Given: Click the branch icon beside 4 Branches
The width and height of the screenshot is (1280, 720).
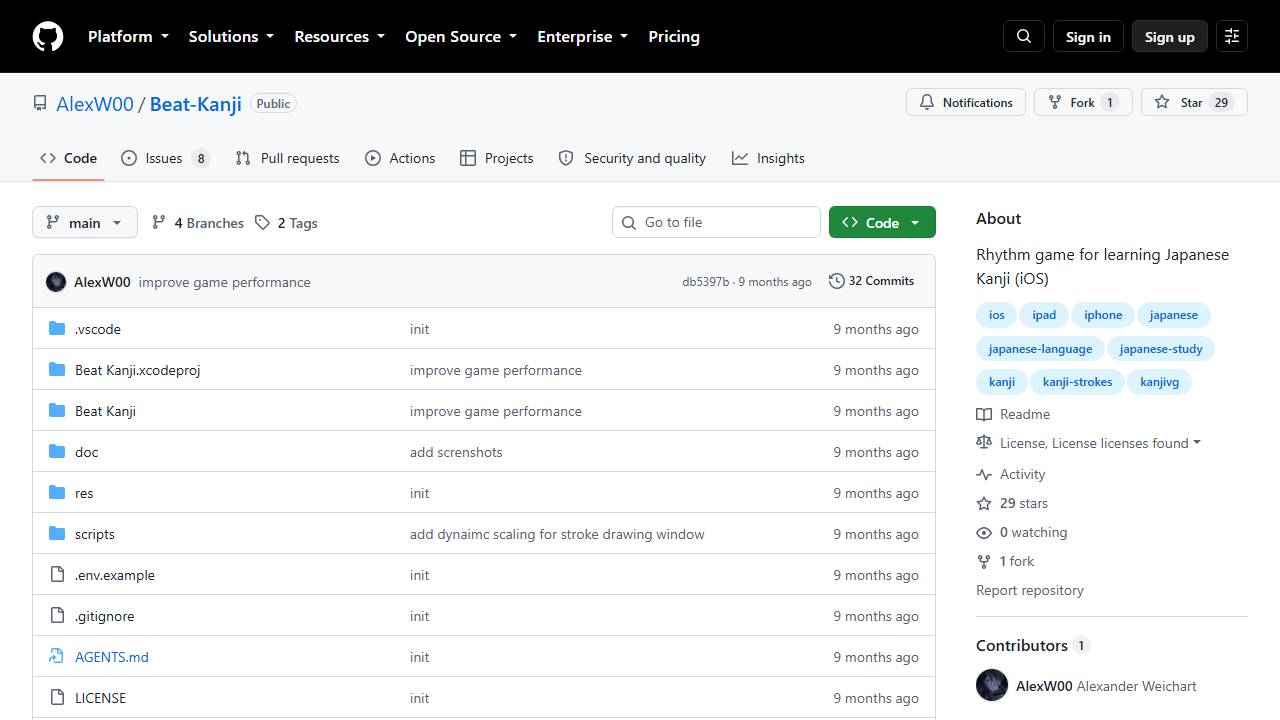Looking at the screenshot, I should coord(158,223).
